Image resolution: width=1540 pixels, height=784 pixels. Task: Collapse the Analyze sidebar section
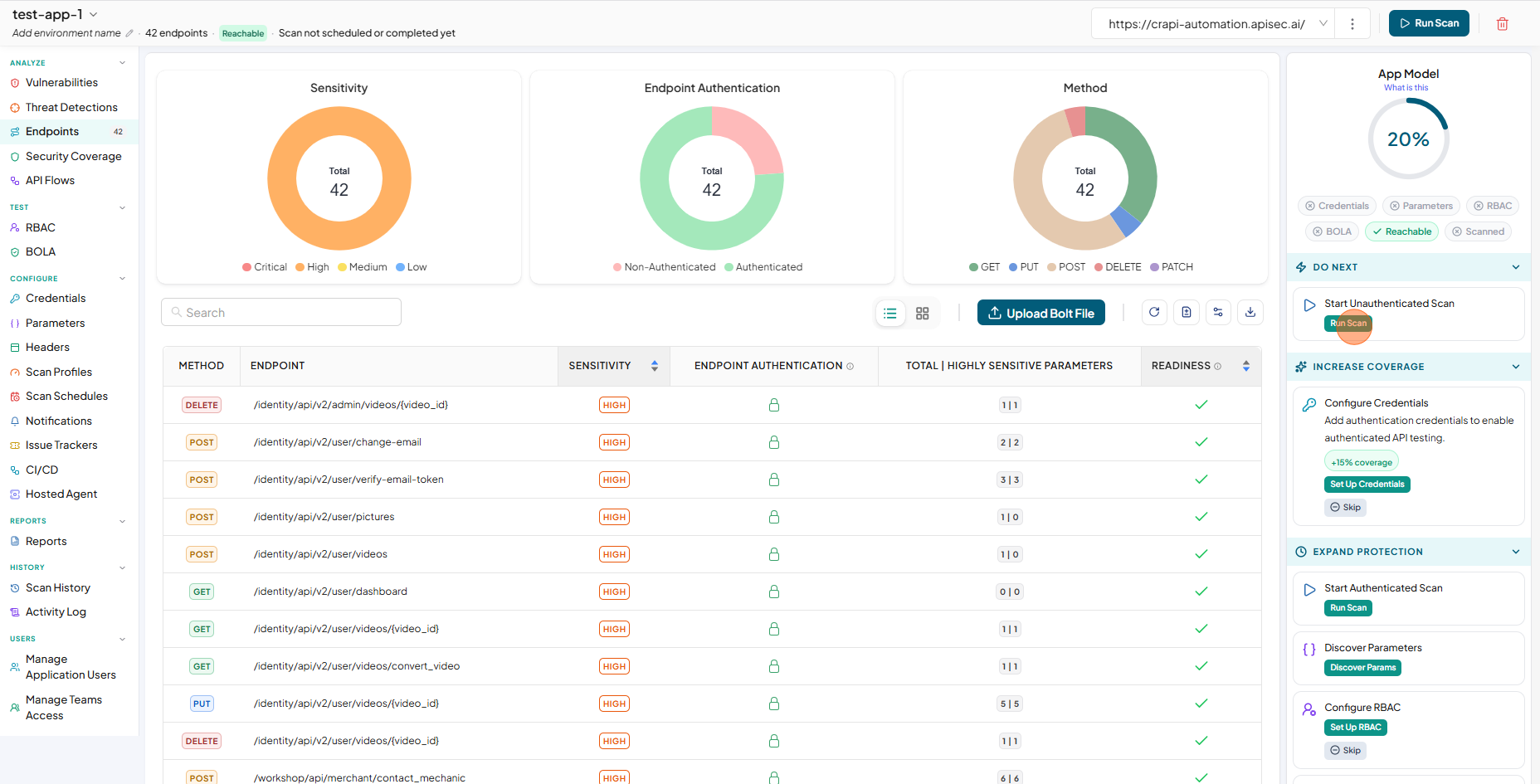123,63
